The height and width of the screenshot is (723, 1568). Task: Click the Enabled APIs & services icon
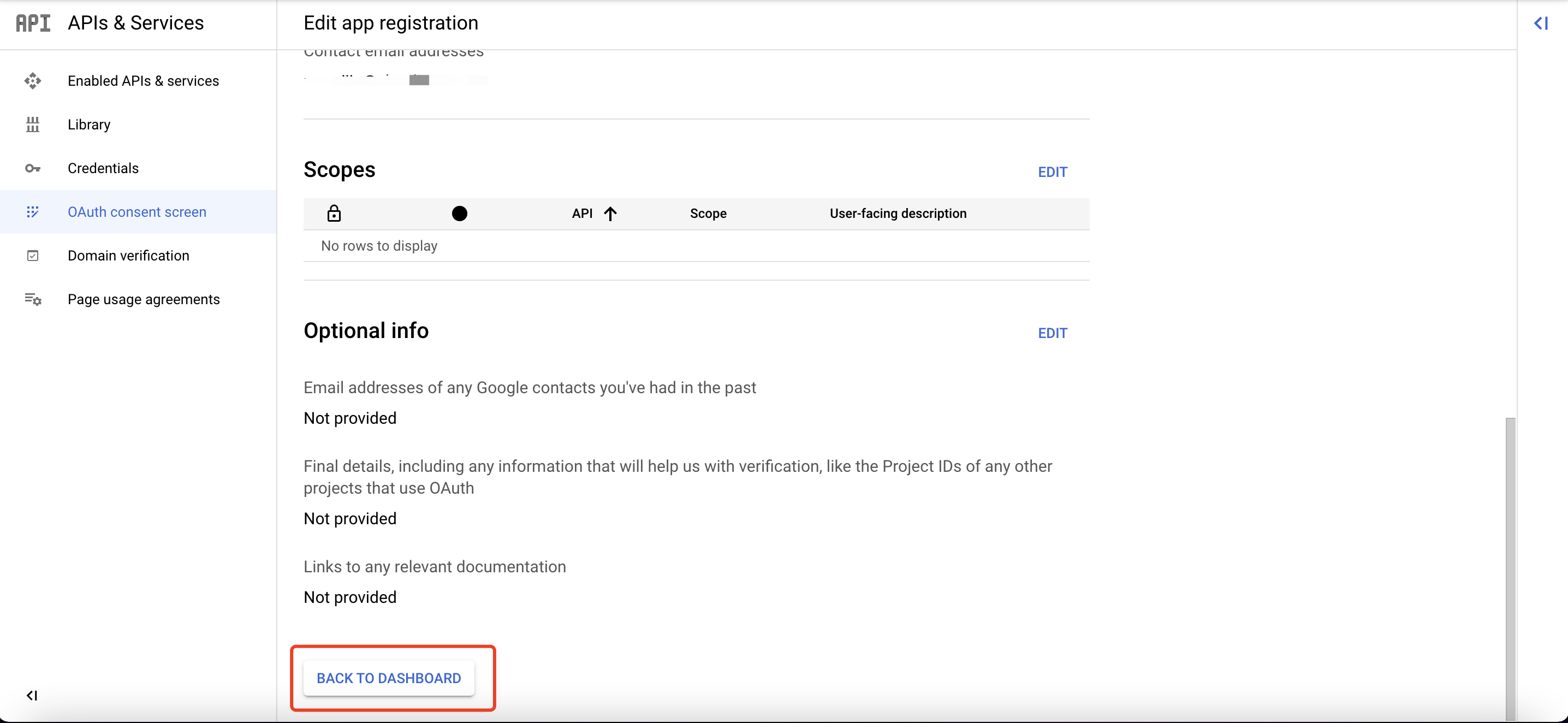point(33,81)
